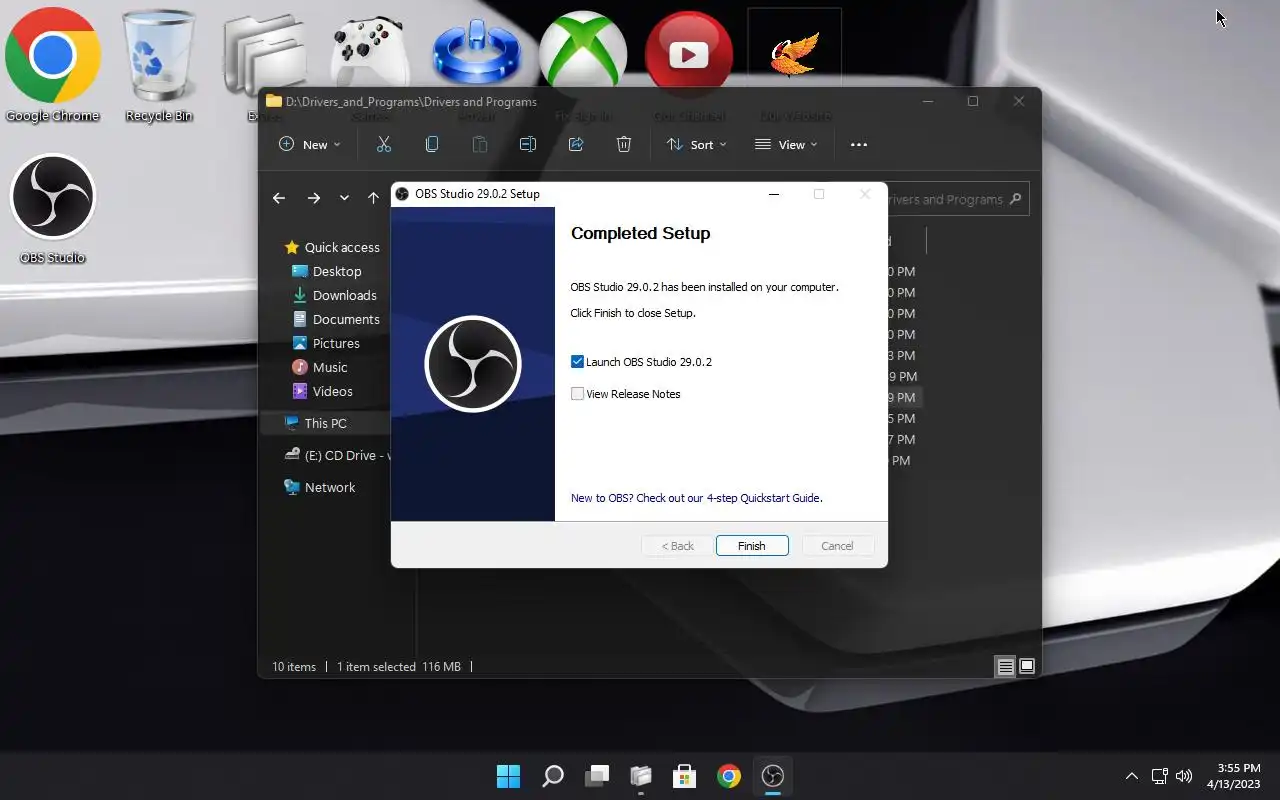
Task: Open the New dropdown in Explorer
Action: 310,145
